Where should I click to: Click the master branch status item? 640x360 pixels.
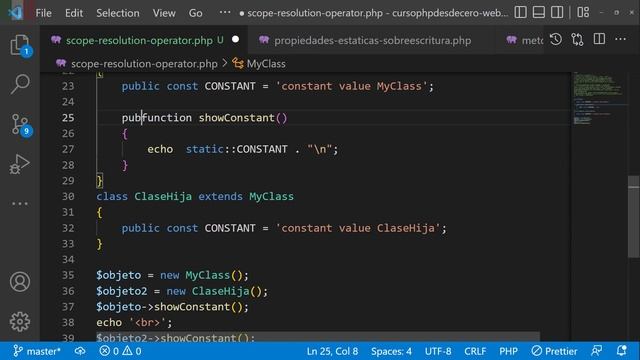(x=37, y=351)
